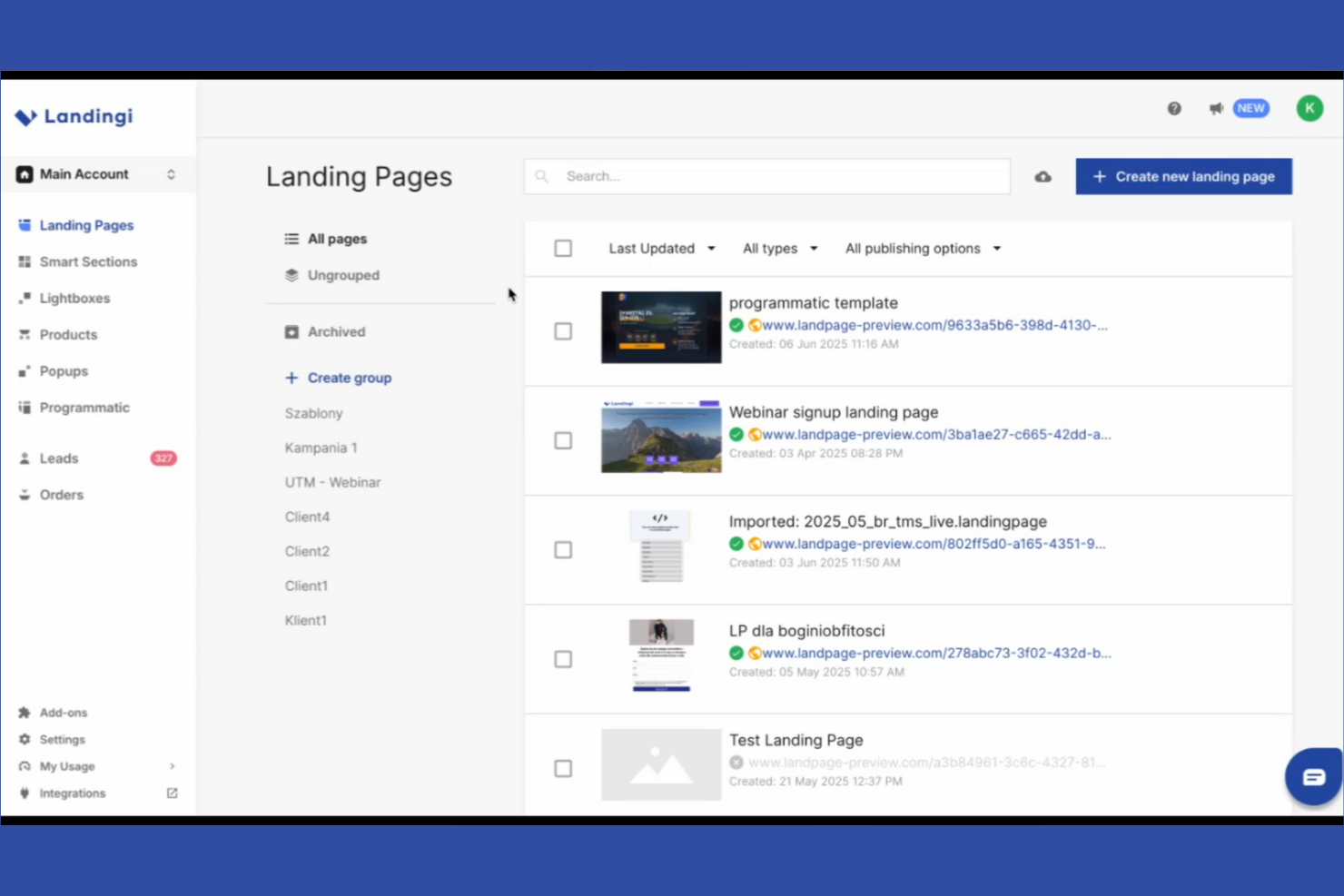Click the Imported landingpage thumbnail
The height and width of the screenshot is (896, 1344).
pos(660,546)
